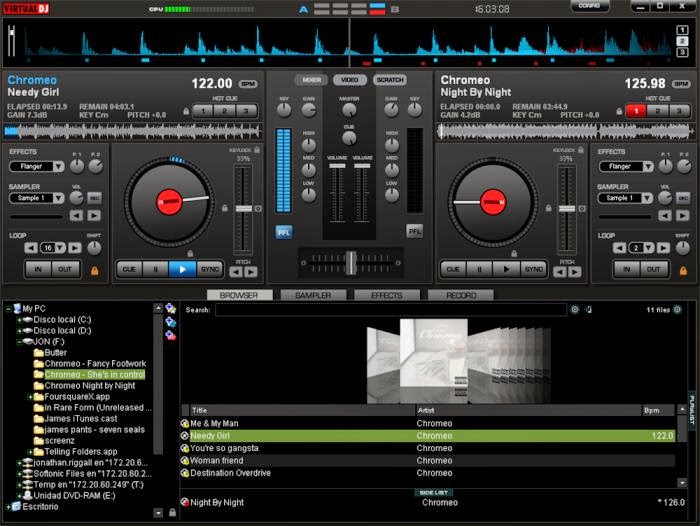700x526 pixels.
Task: Select Chromeo Night by Night folder
Action: tap(90, 386)
